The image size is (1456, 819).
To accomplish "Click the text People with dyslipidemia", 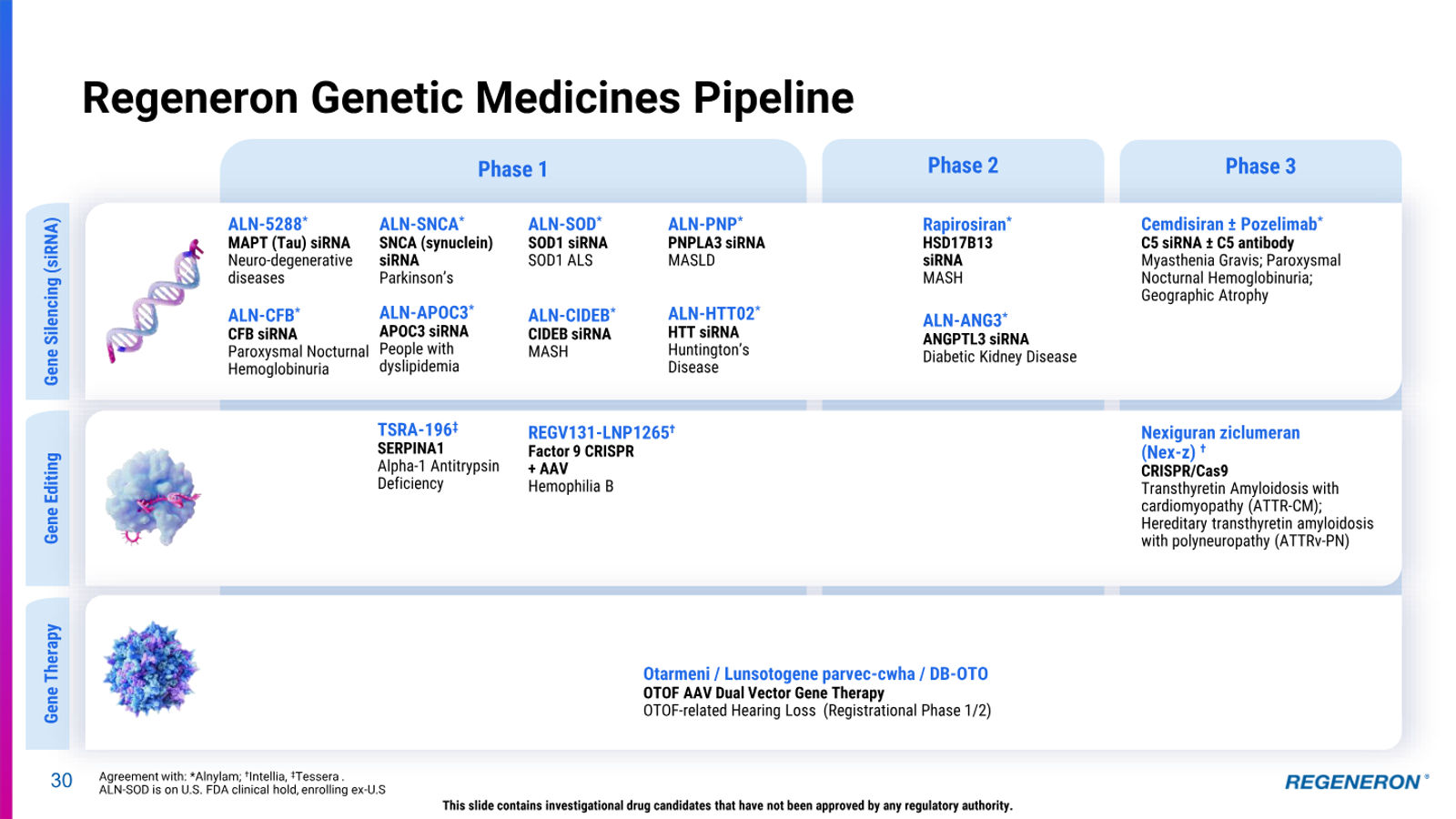I will 419,358.
